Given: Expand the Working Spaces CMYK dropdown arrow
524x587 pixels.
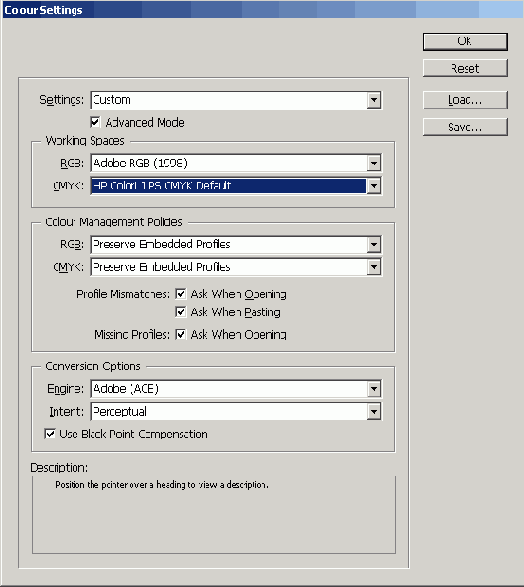Looking at the screenshot, I should [374, 185].
